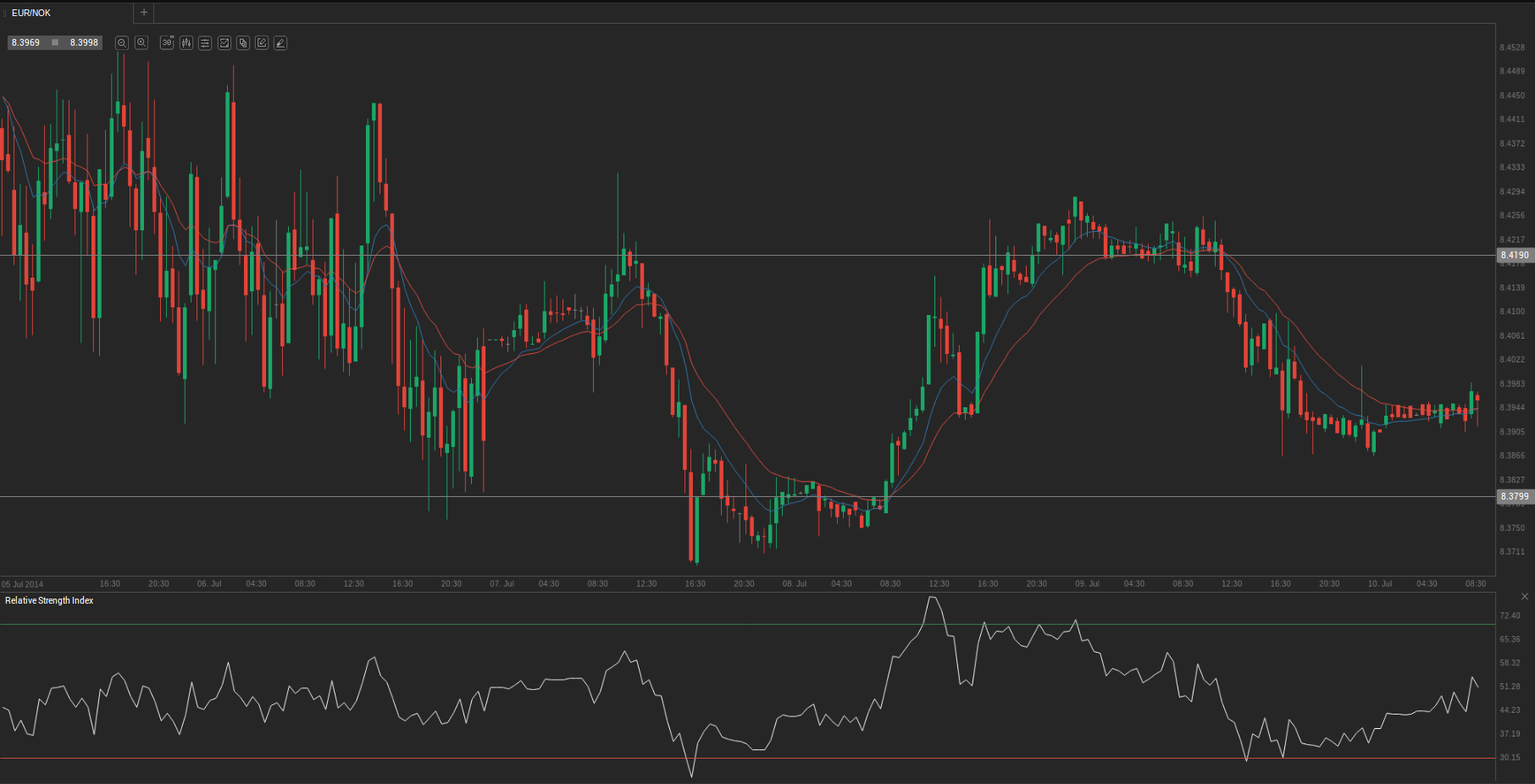Viewport: 1535px width, 784px height.
Task: Click the 09. Jul date axis label
Action: (1087, 583)
